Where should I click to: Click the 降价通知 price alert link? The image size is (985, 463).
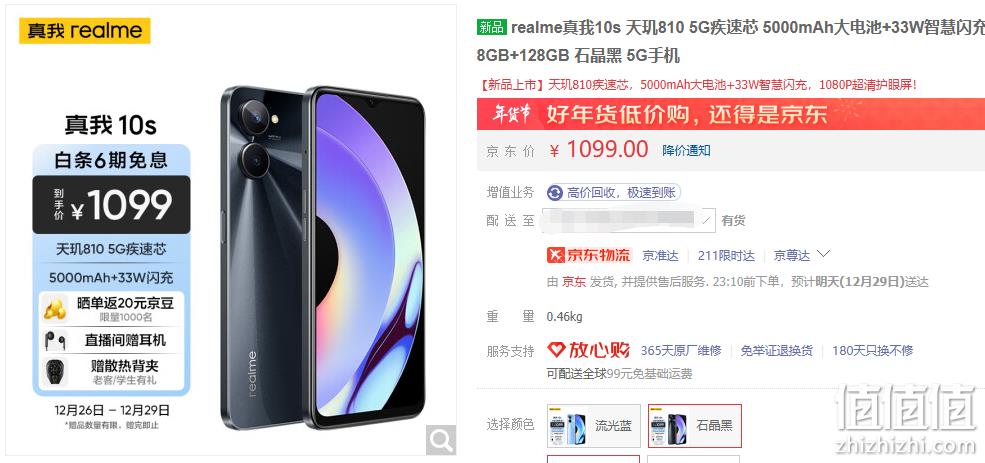click(687, 150)
